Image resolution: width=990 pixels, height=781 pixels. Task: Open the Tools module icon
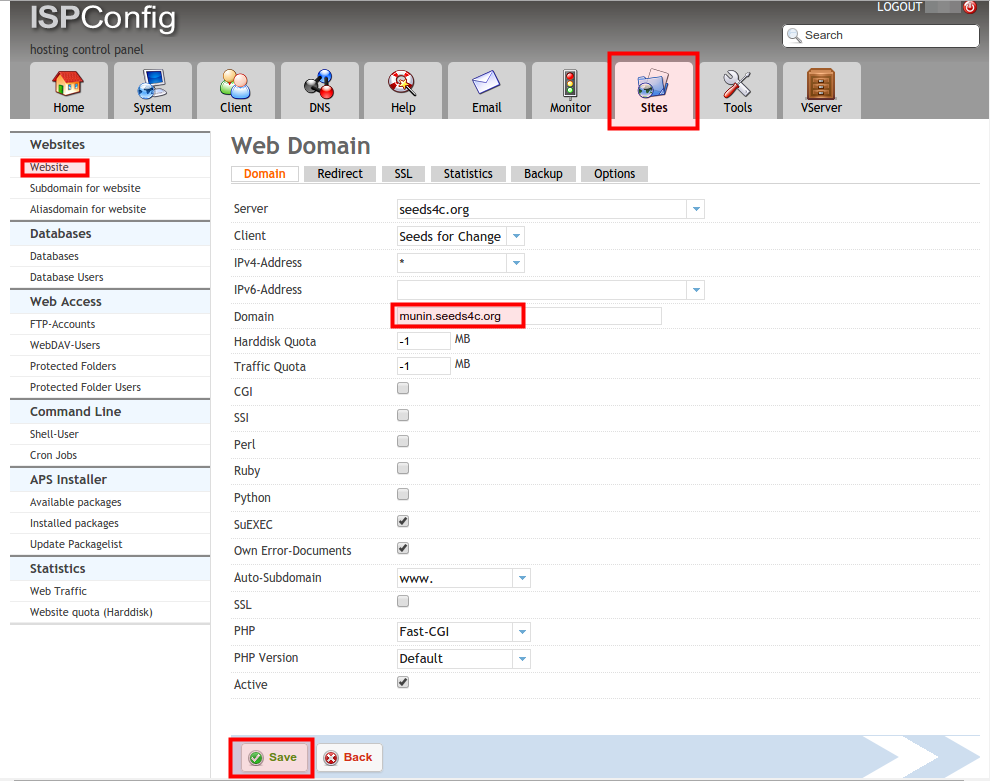coord(737,83)
